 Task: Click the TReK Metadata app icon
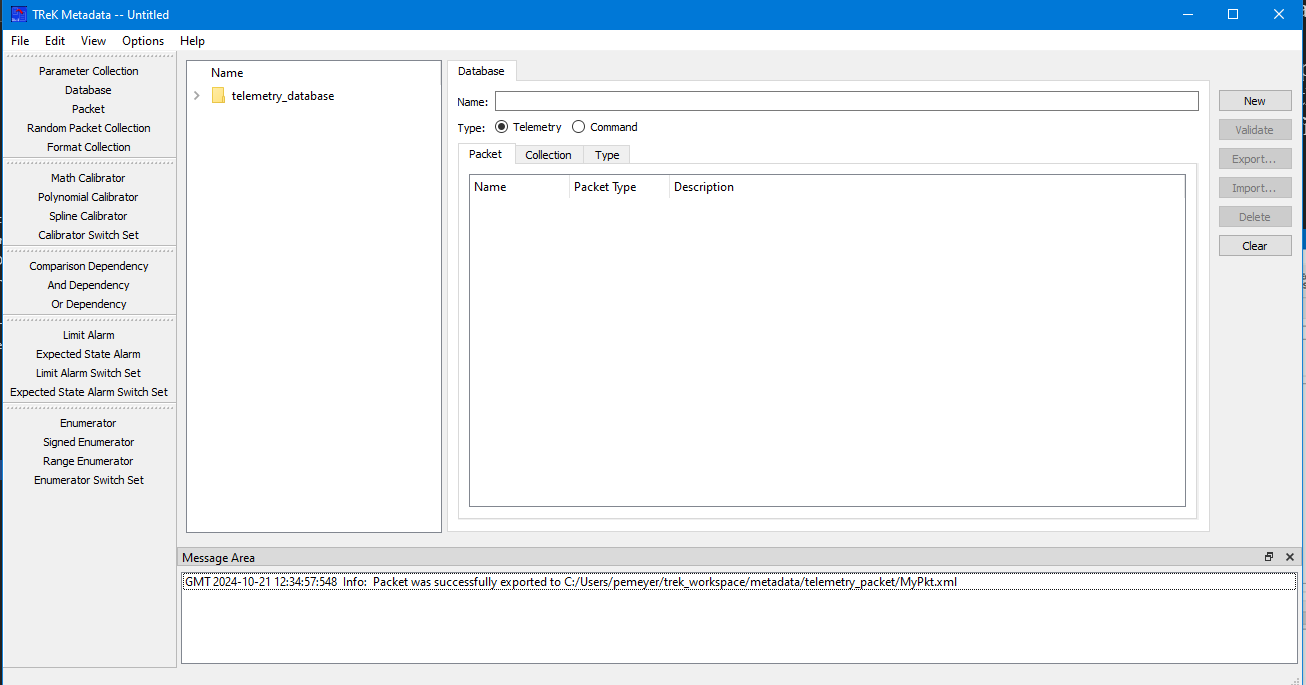tap(18, 14)
